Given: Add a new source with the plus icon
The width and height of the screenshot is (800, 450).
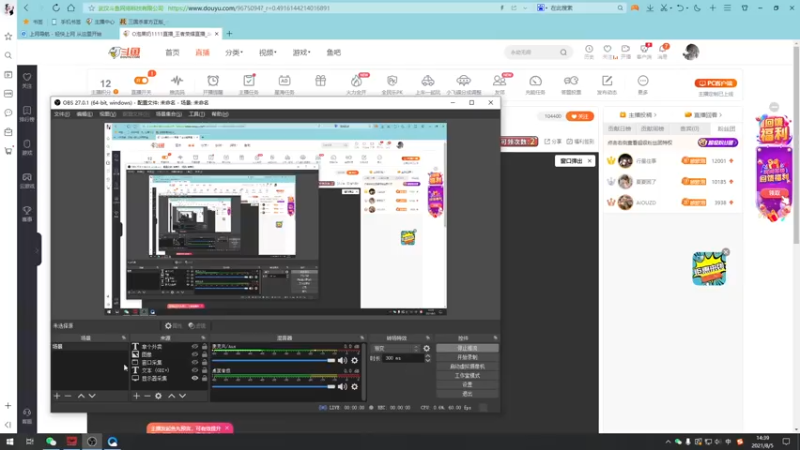Looking at the screenshot, I should [x=136, y=396].
